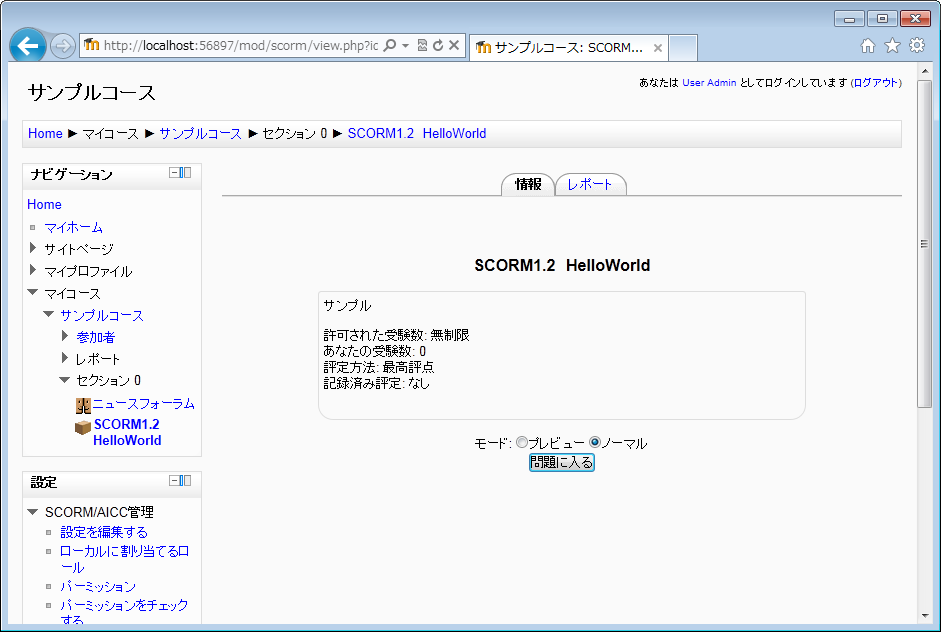Click the refresh icon in address bar
Image resolution: width=941 pixels, height=632 pixels.
click(x=437, y=46)
